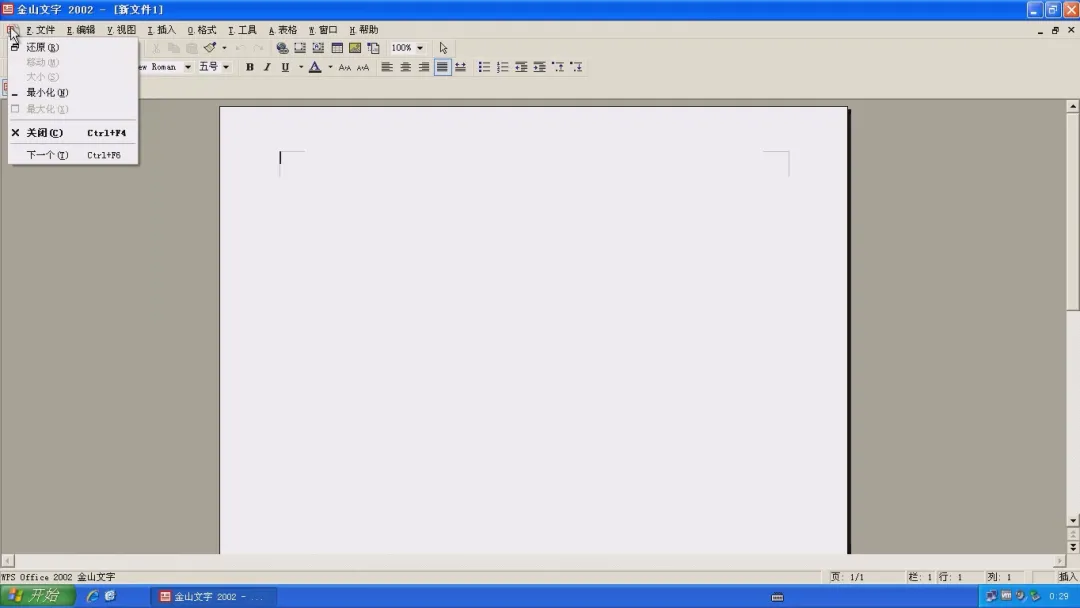Click the insert picture icon
The width and height of the screenshot is (1080, 608).
point(355,48)
